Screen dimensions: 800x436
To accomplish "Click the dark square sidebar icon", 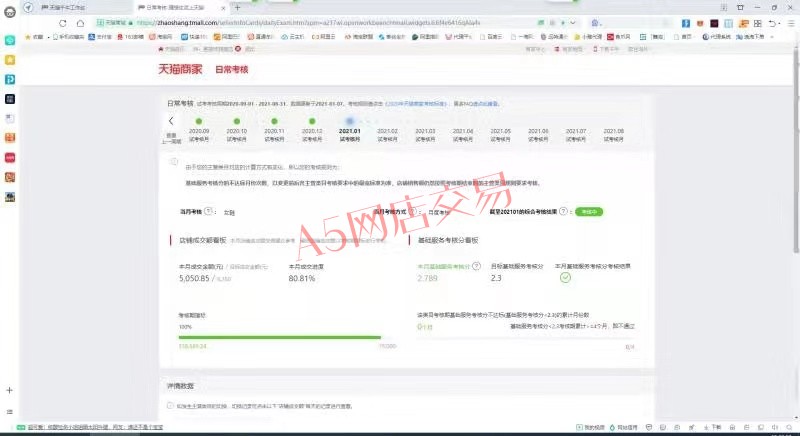I will pos(10,99).
